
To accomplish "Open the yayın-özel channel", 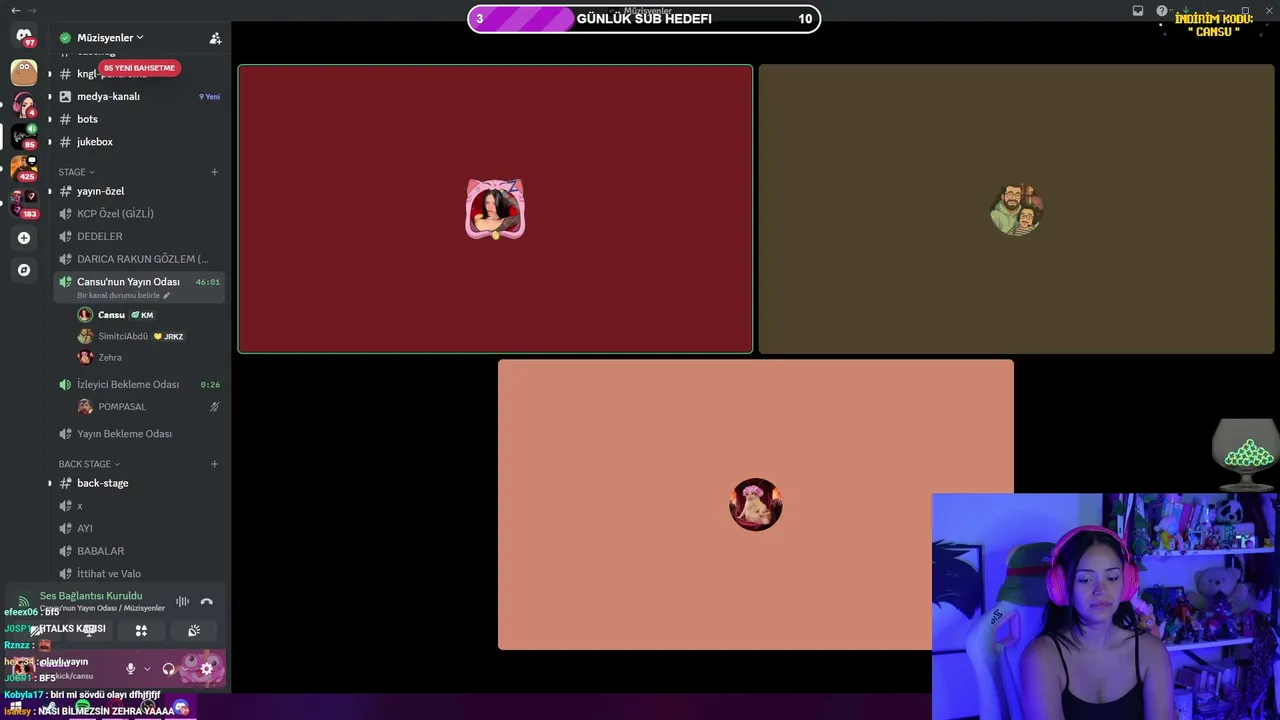I will (139, 191).
